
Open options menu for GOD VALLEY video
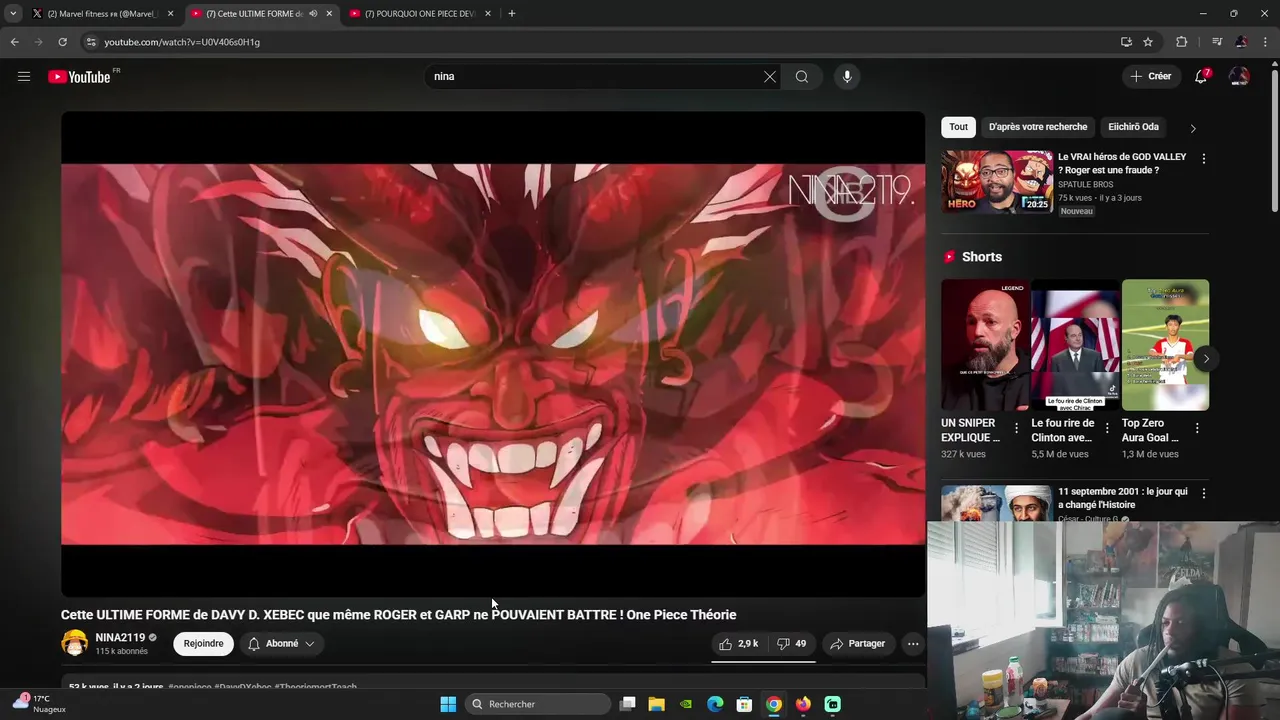pyautogui.click(x=1203, y=159)
